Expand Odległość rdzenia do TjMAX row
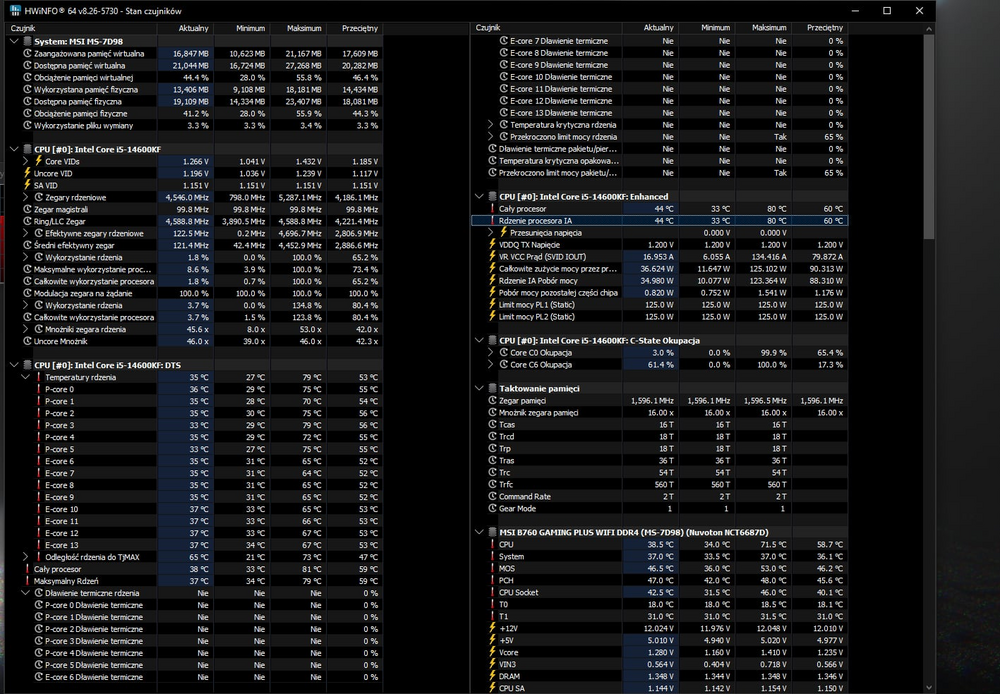 [x=26, y=557]
